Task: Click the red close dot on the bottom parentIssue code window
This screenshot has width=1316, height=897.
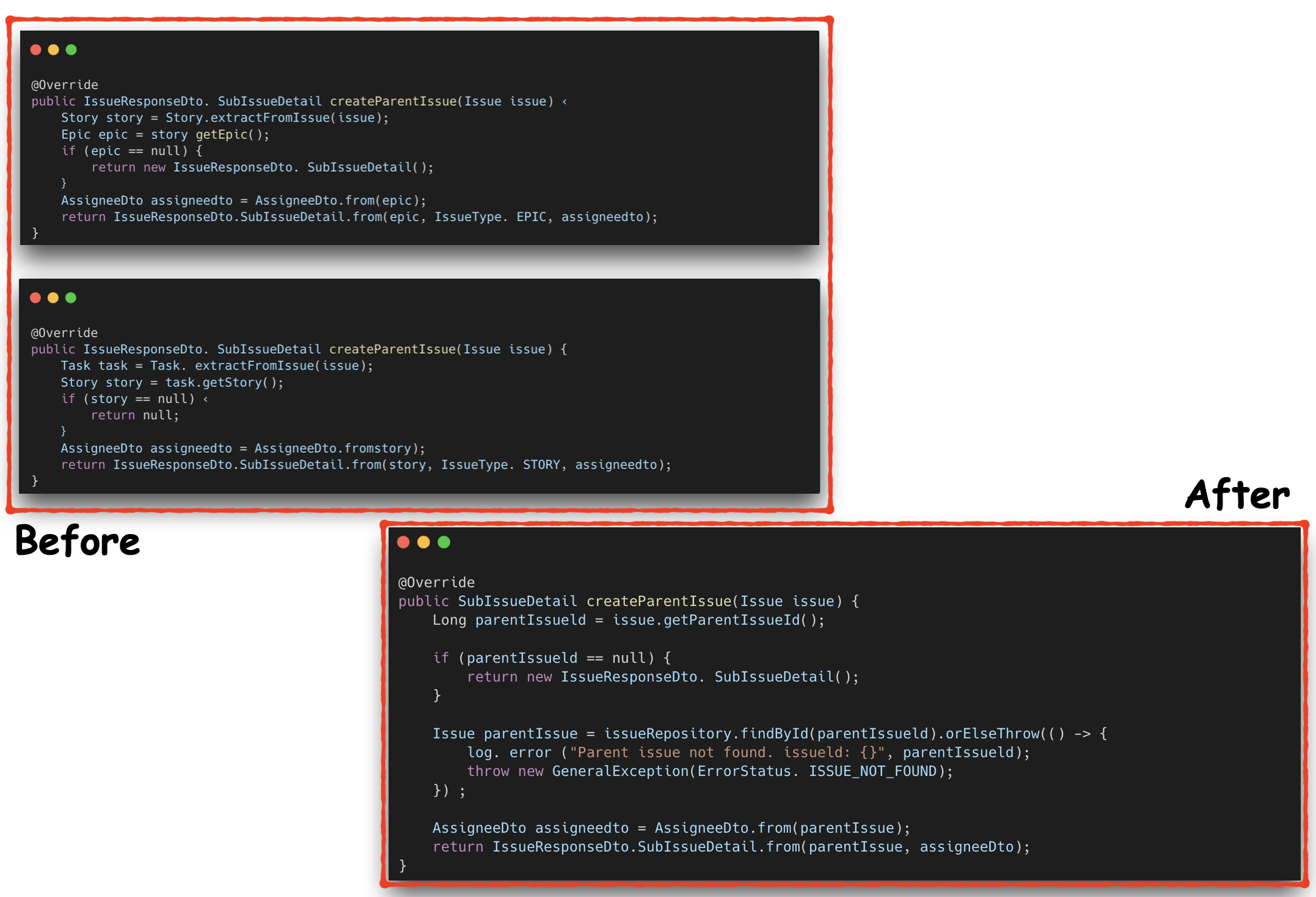Action: [403, 542]
